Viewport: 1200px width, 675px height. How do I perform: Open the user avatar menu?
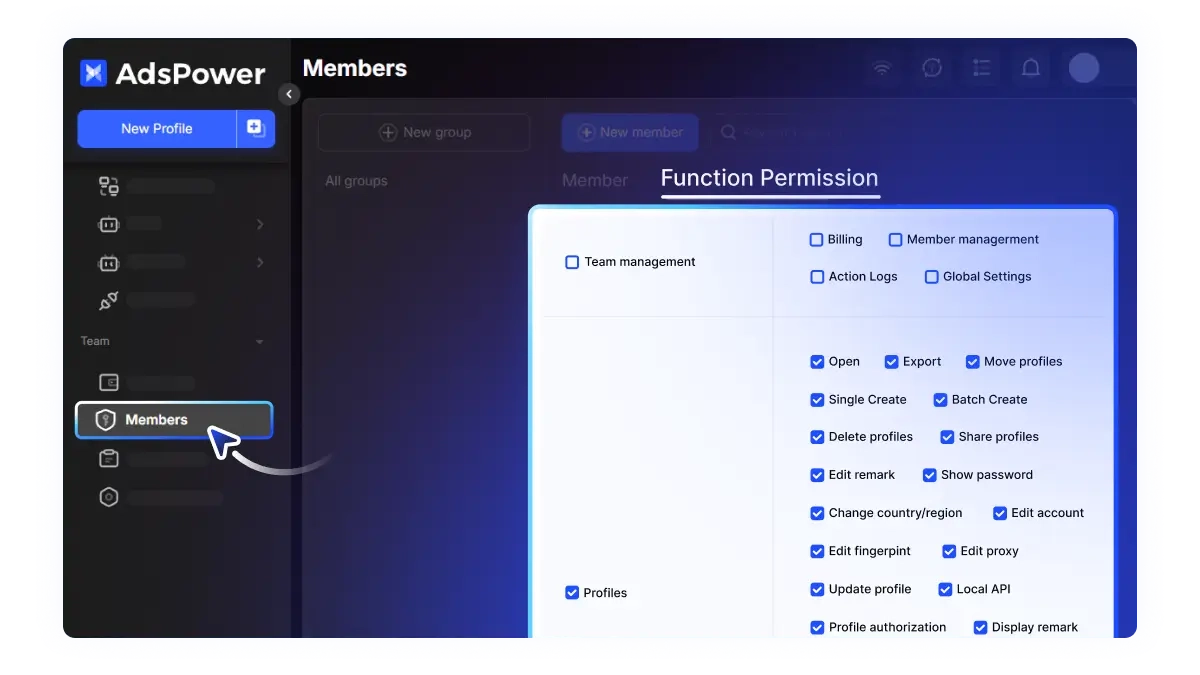tap(1084, 68)
